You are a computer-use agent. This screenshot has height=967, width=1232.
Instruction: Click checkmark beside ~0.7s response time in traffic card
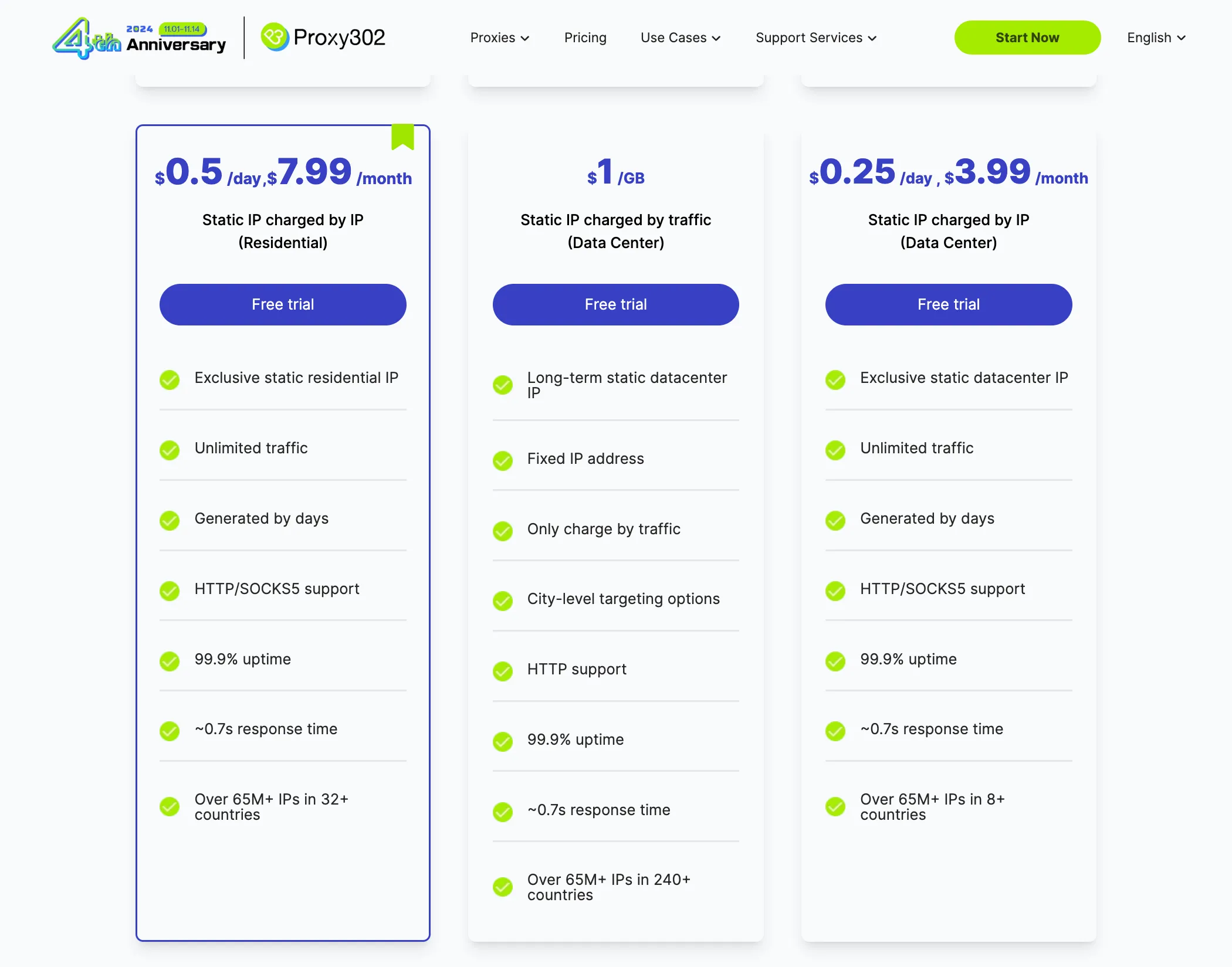(x=503, y=812)
